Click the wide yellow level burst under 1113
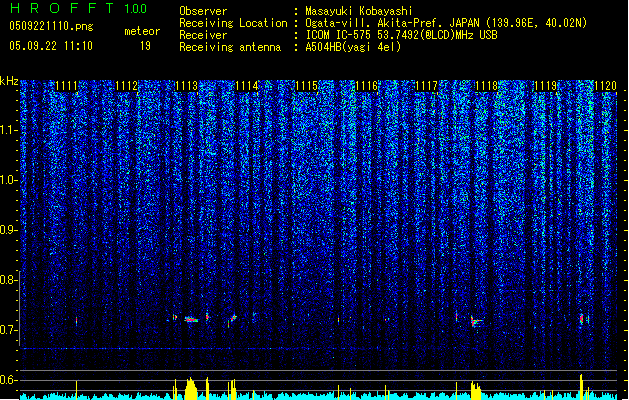Screen dimensions: 629x400 click(x=191, y=388)
